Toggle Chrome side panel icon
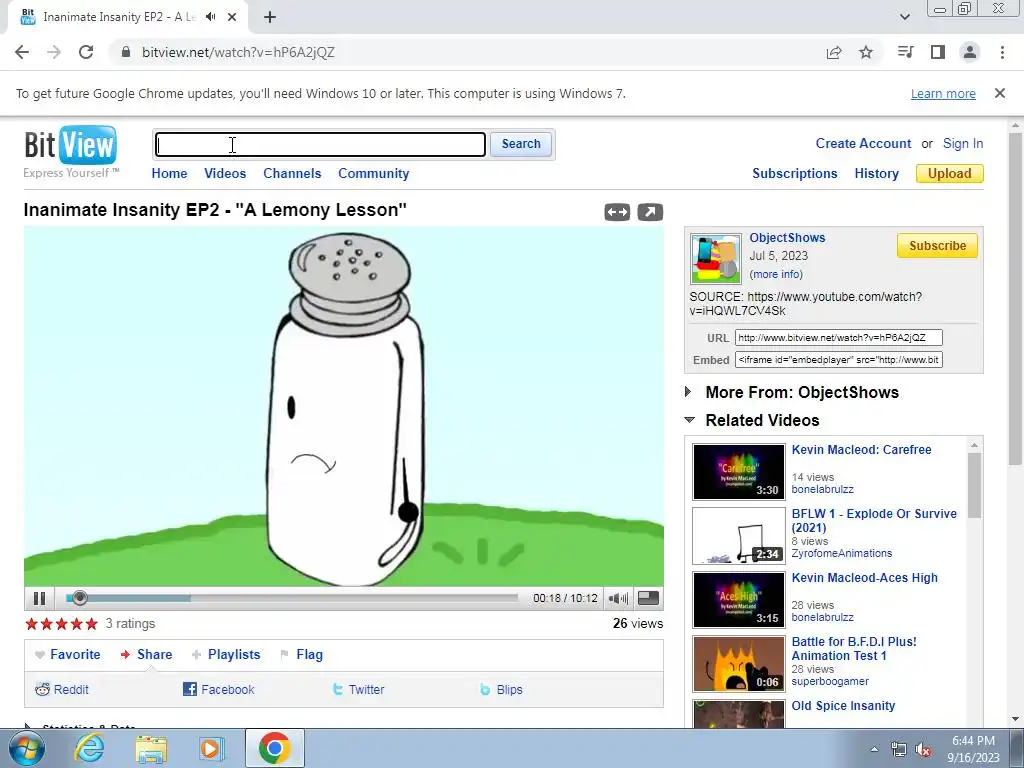This screenshot has height=768, width=1024. pos(938,52)
